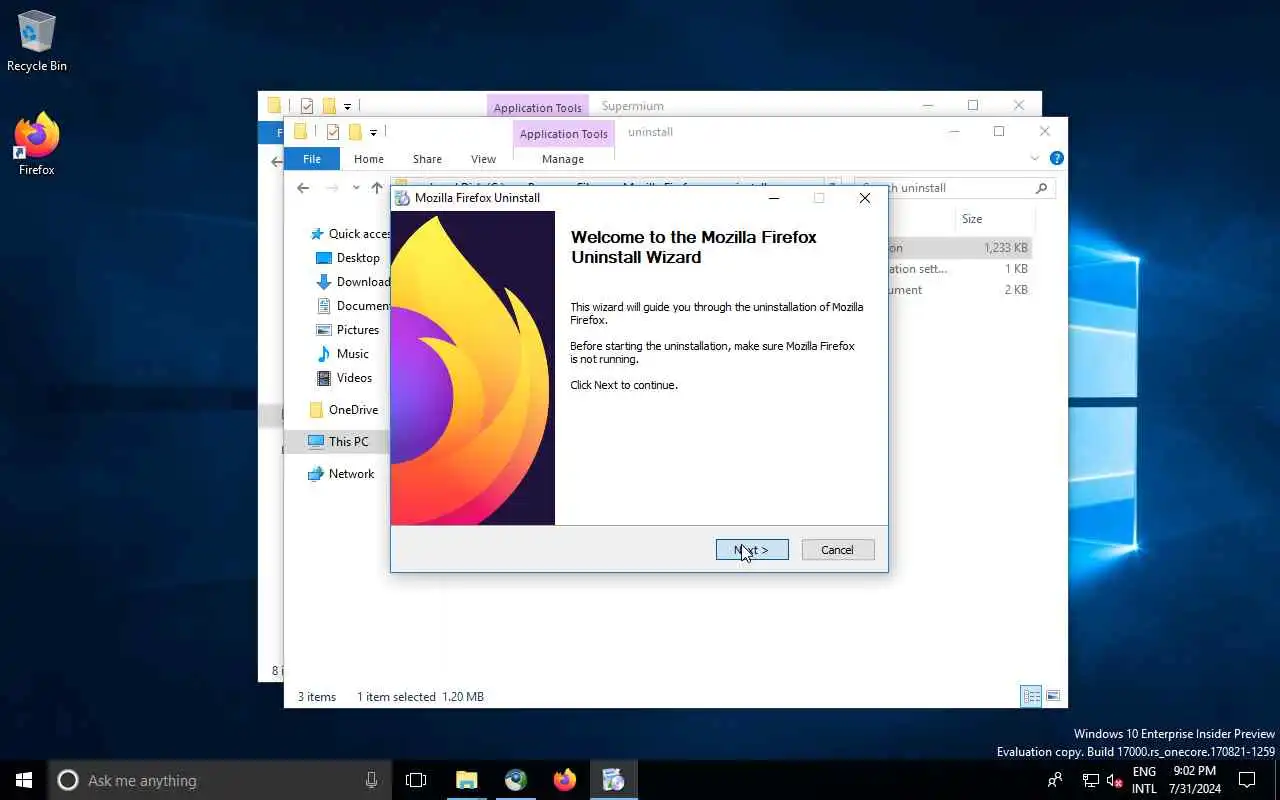Maximize the uninstall Explorer window
The width and height of the screenshot is (1280, 800).
pyautogui.click(x=998, y=132)
